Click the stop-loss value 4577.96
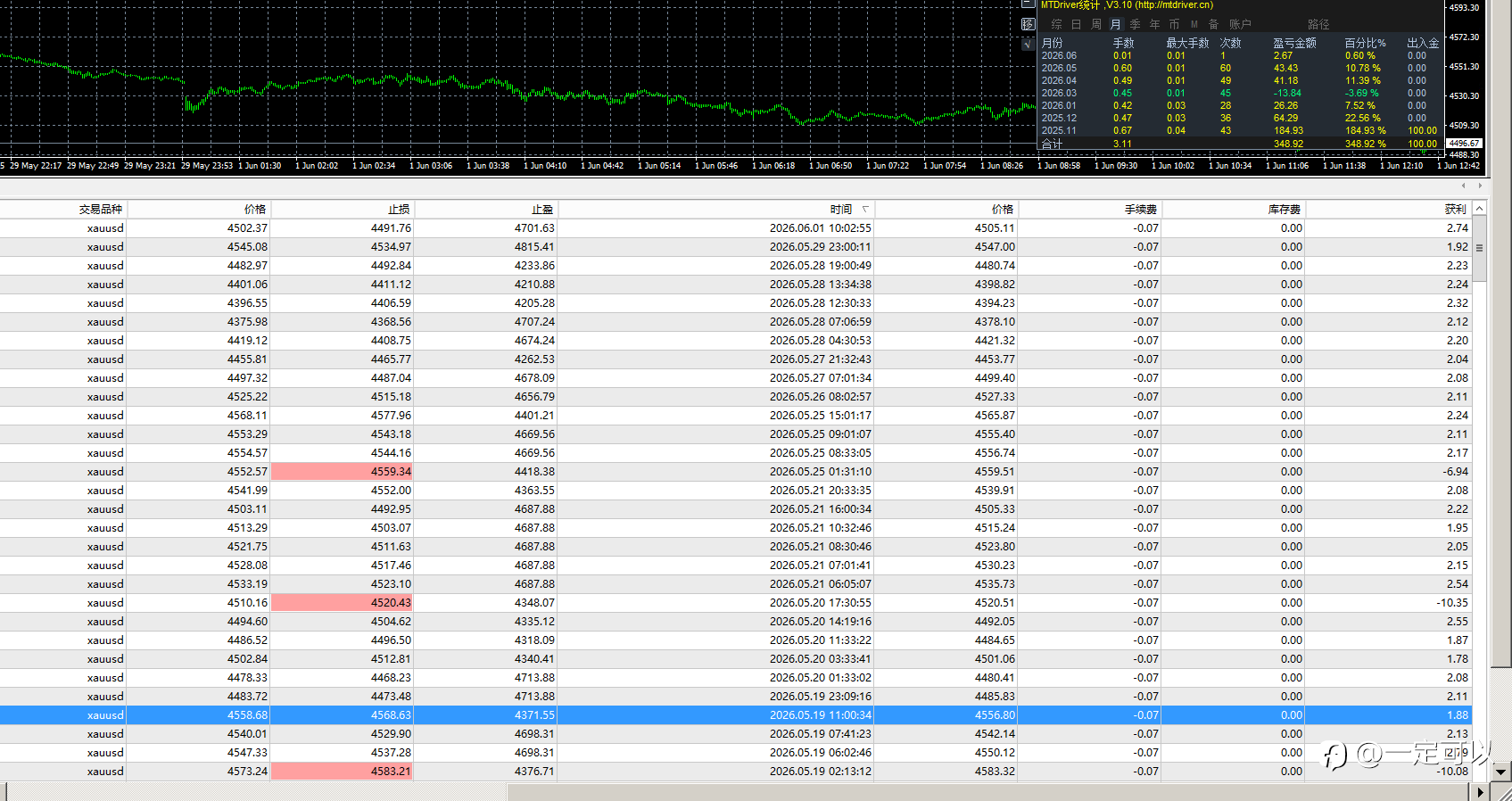 pos(391,416)
